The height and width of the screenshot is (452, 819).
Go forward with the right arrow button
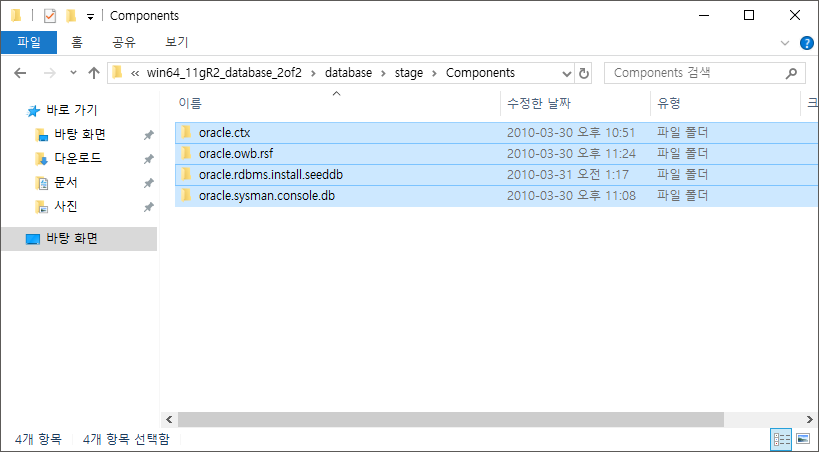(x=50, y=73)
